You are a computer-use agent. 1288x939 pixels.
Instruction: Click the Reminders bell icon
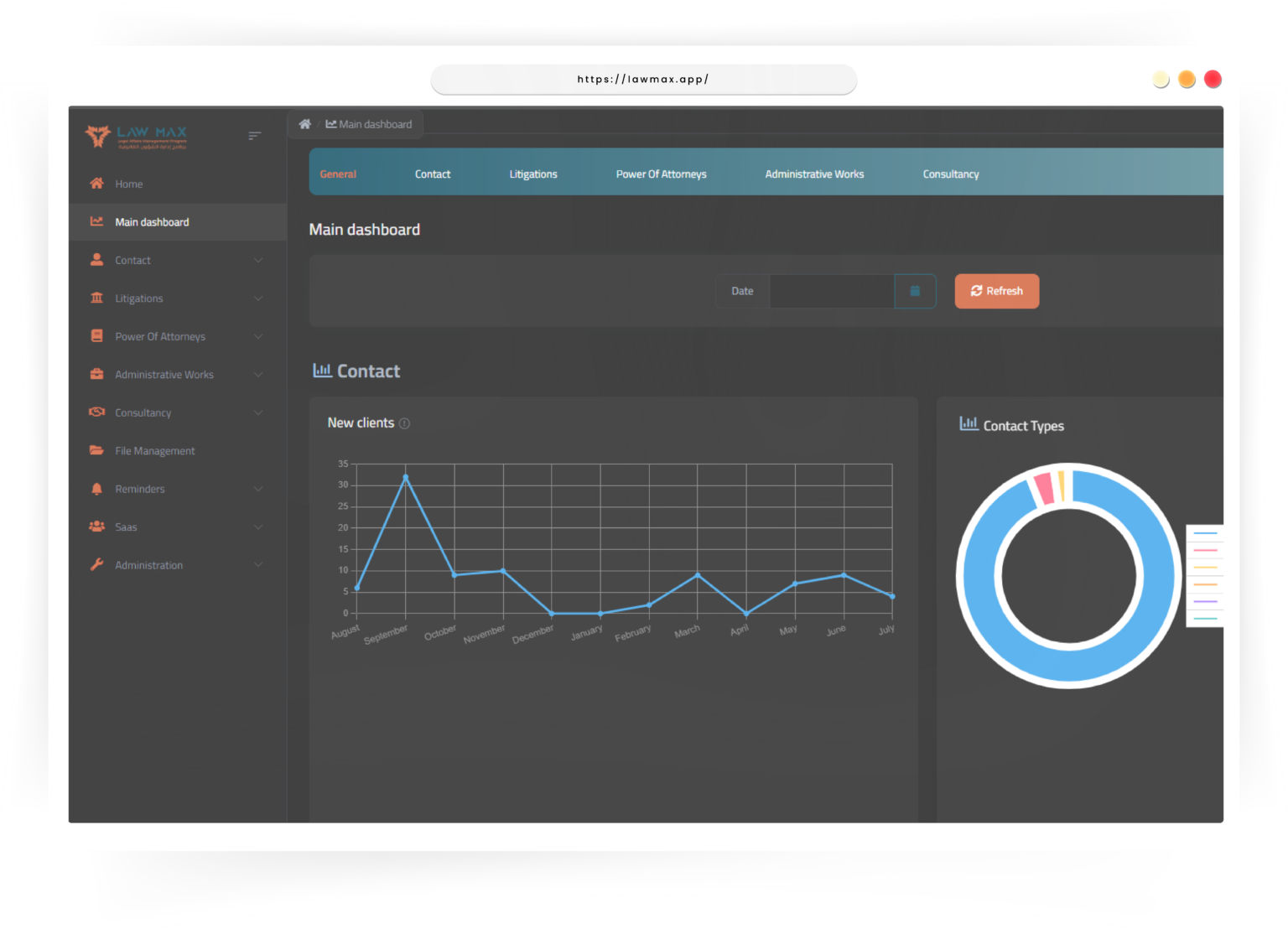[96, 489]
